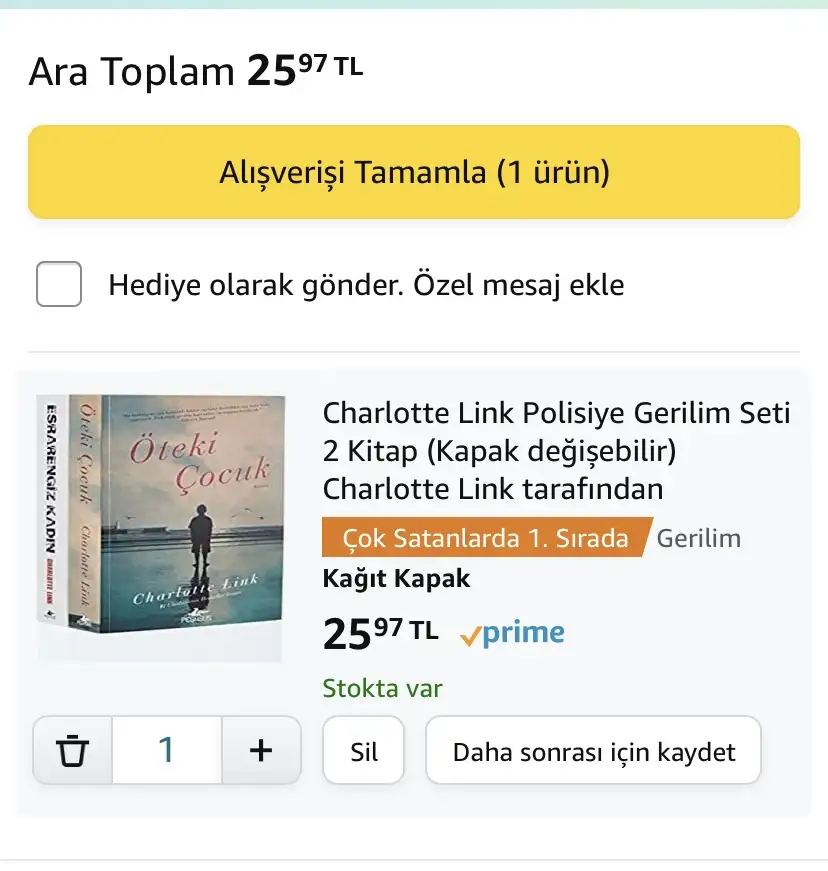Click the item price 25,97 TL near prime
The image size is (828, 871).
[x=380, y=634]
